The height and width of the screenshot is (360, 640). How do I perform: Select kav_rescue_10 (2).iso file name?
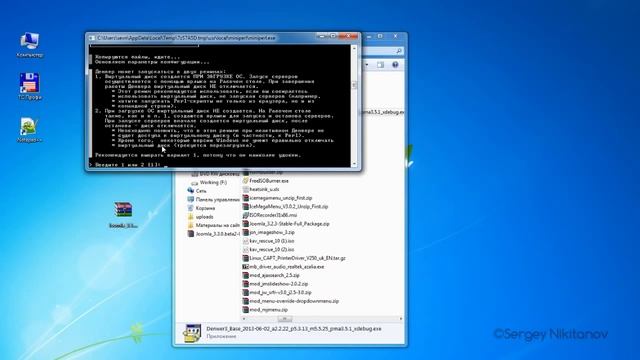pyautogui.click(x=272, y=249)
